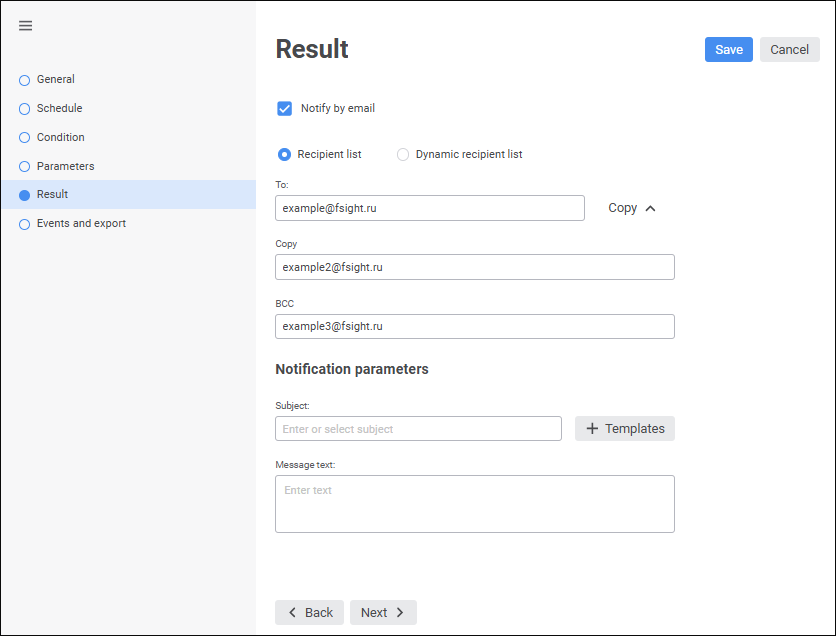Click the BCC email field
836x636 pixels.
(x=474, y=327)
